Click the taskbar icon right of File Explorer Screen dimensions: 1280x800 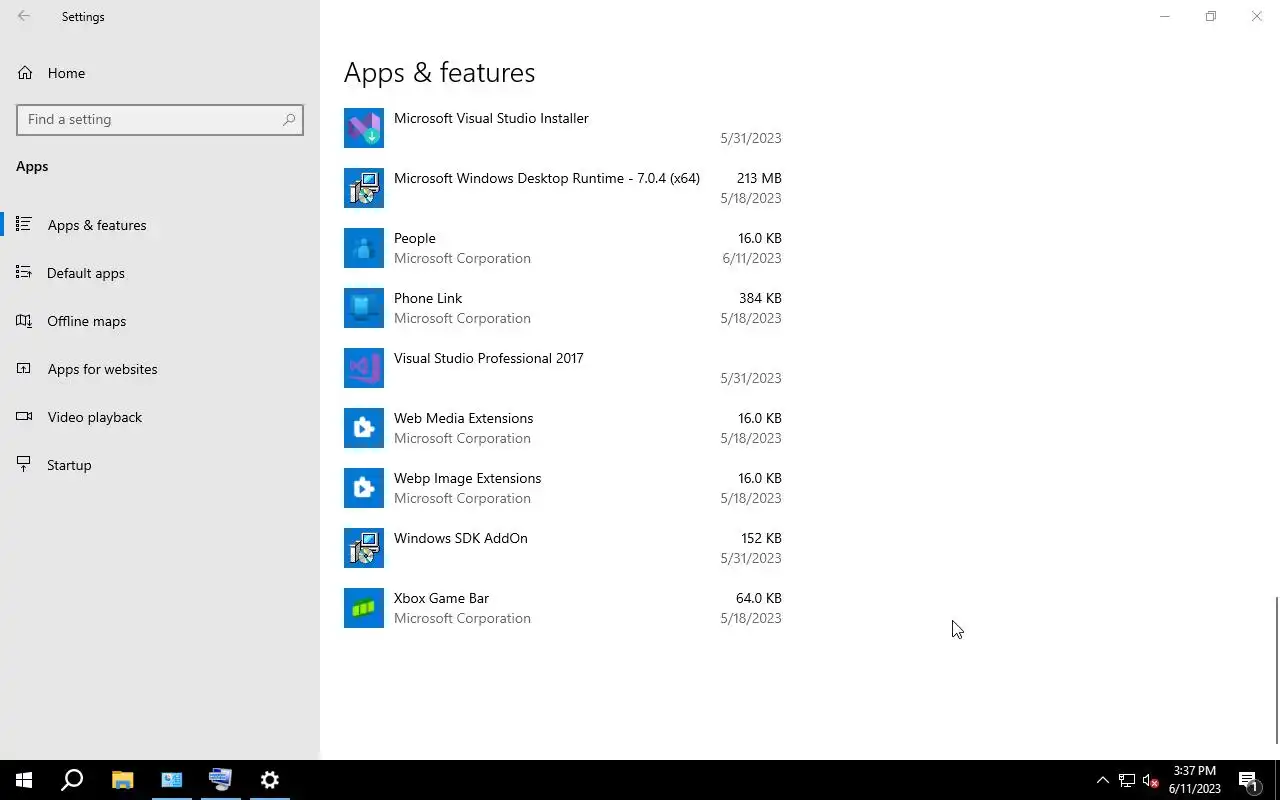(172, 780)
